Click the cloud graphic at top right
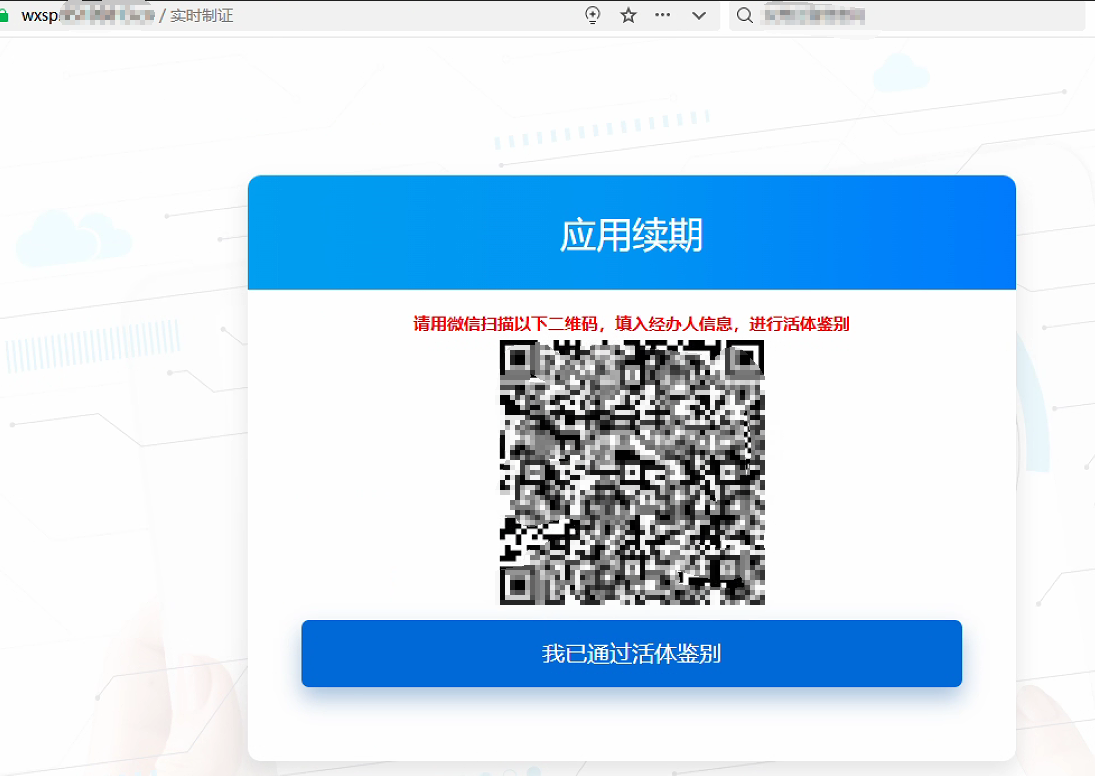Image resolution: width=1095 pixels, height=776 pixels. click(900, 73)
